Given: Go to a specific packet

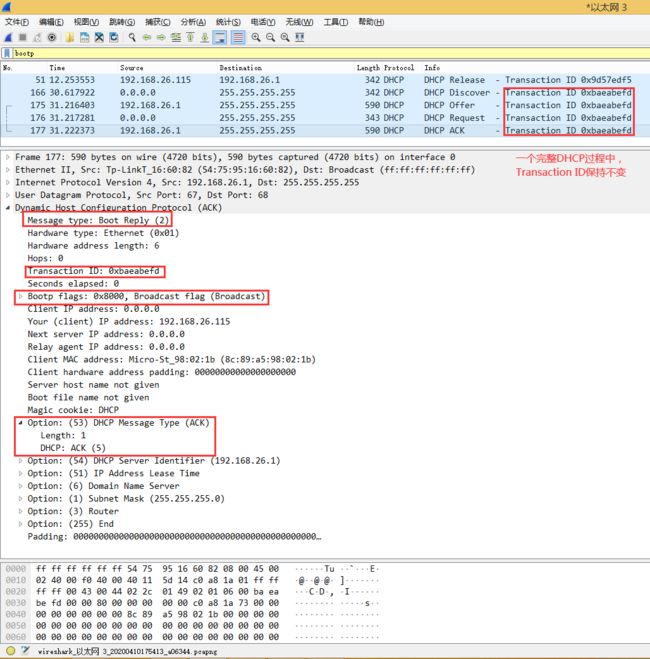Looking at the screenshot, I should [176, 37].
